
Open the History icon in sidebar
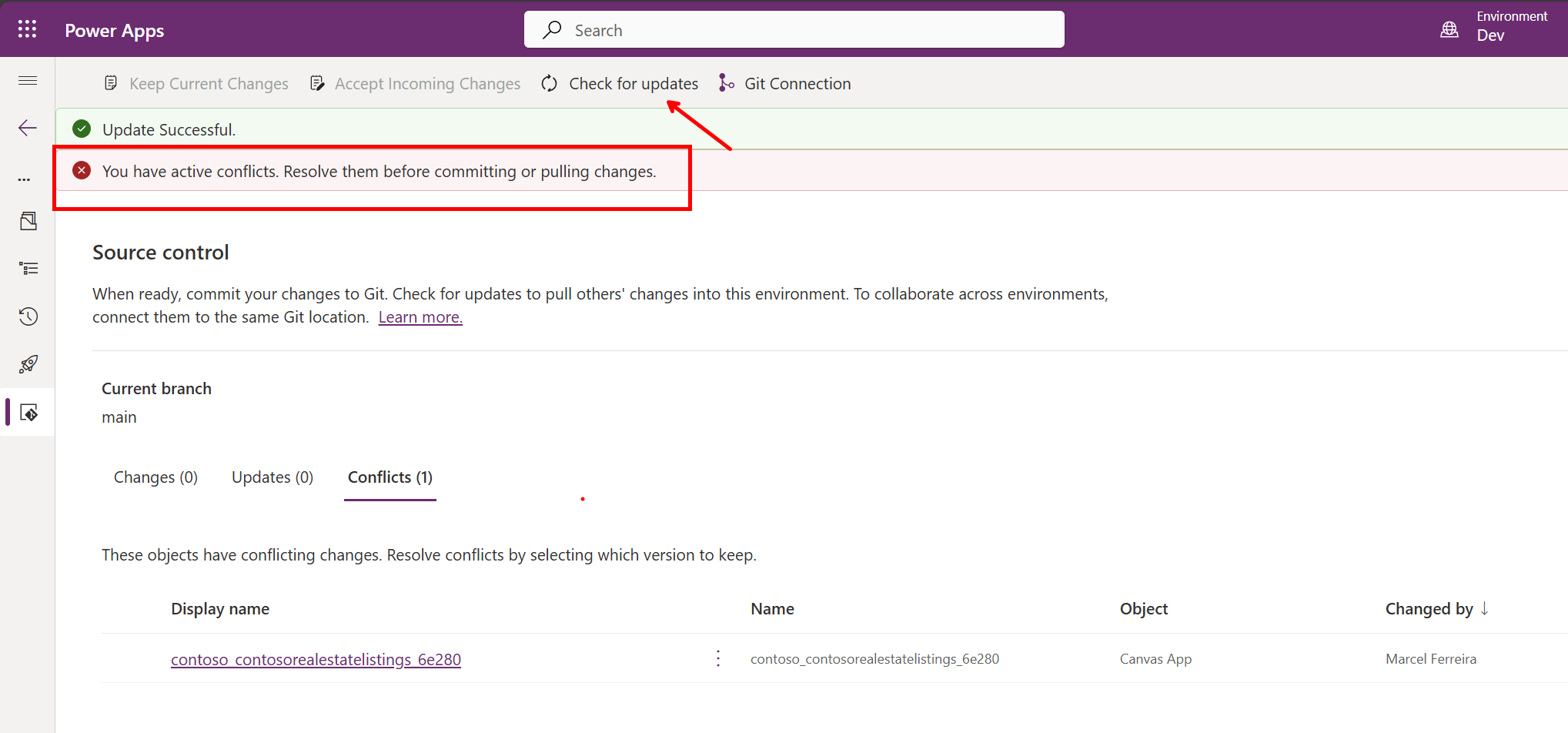(28, 316)
